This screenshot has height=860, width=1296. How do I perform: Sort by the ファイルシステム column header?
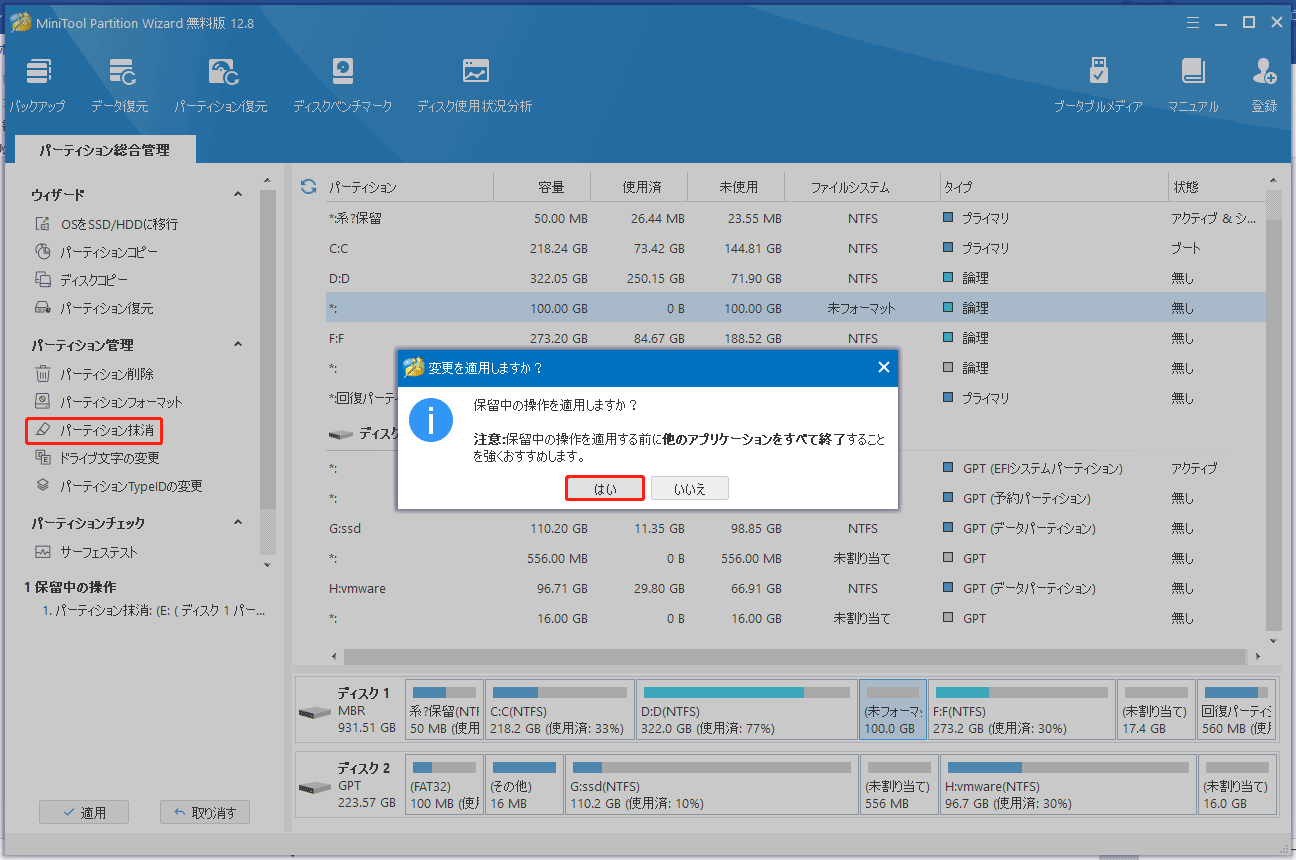pos(863,187)
